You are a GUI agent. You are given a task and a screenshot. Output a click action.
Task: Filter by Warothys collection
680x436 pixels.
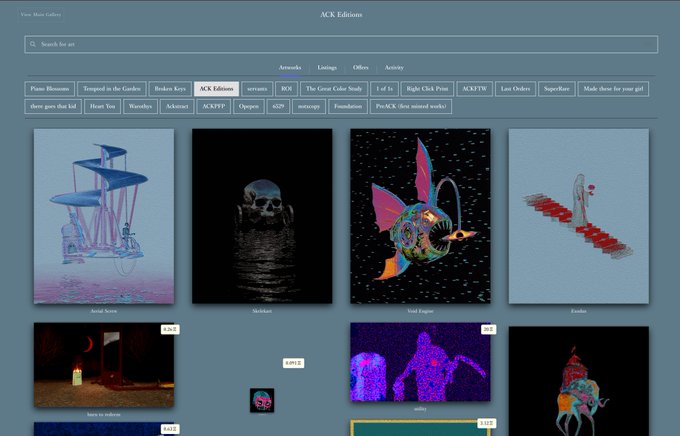[x=140, y=106]
